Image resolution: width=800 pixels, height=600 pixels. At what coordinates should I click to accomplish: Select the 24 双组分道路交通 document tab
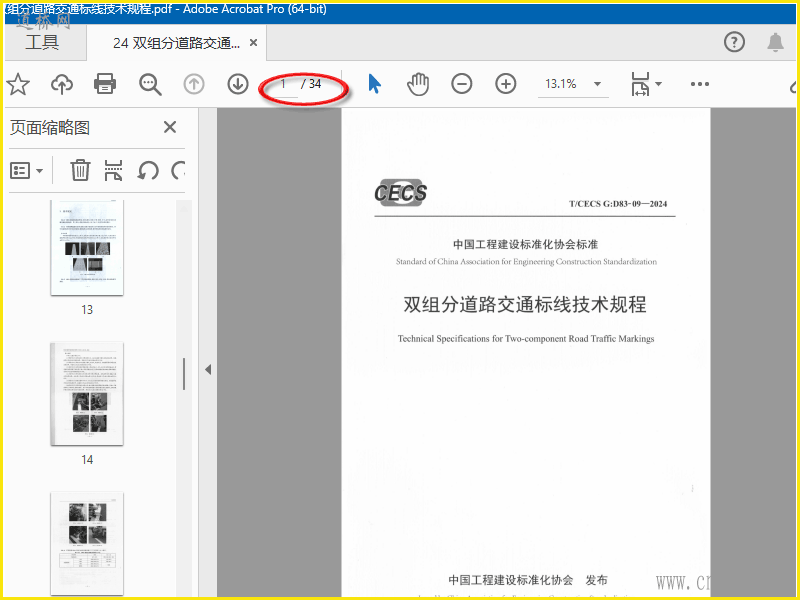tap(176, 43)
